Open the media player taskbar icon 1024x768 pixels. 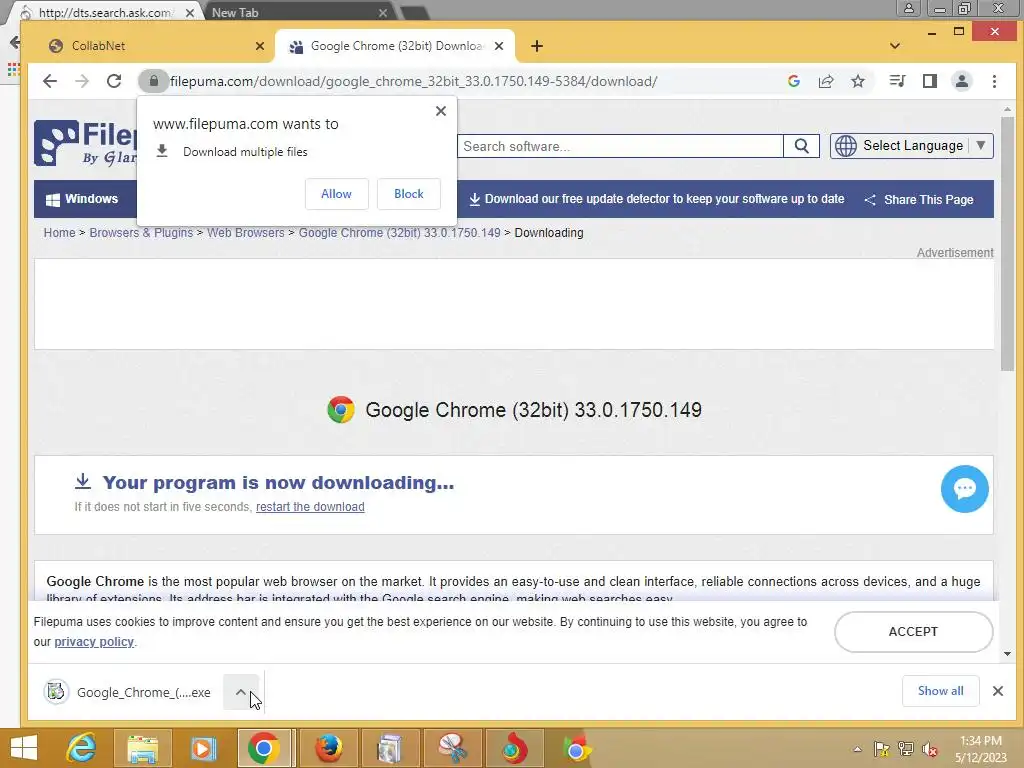point(203,748)
